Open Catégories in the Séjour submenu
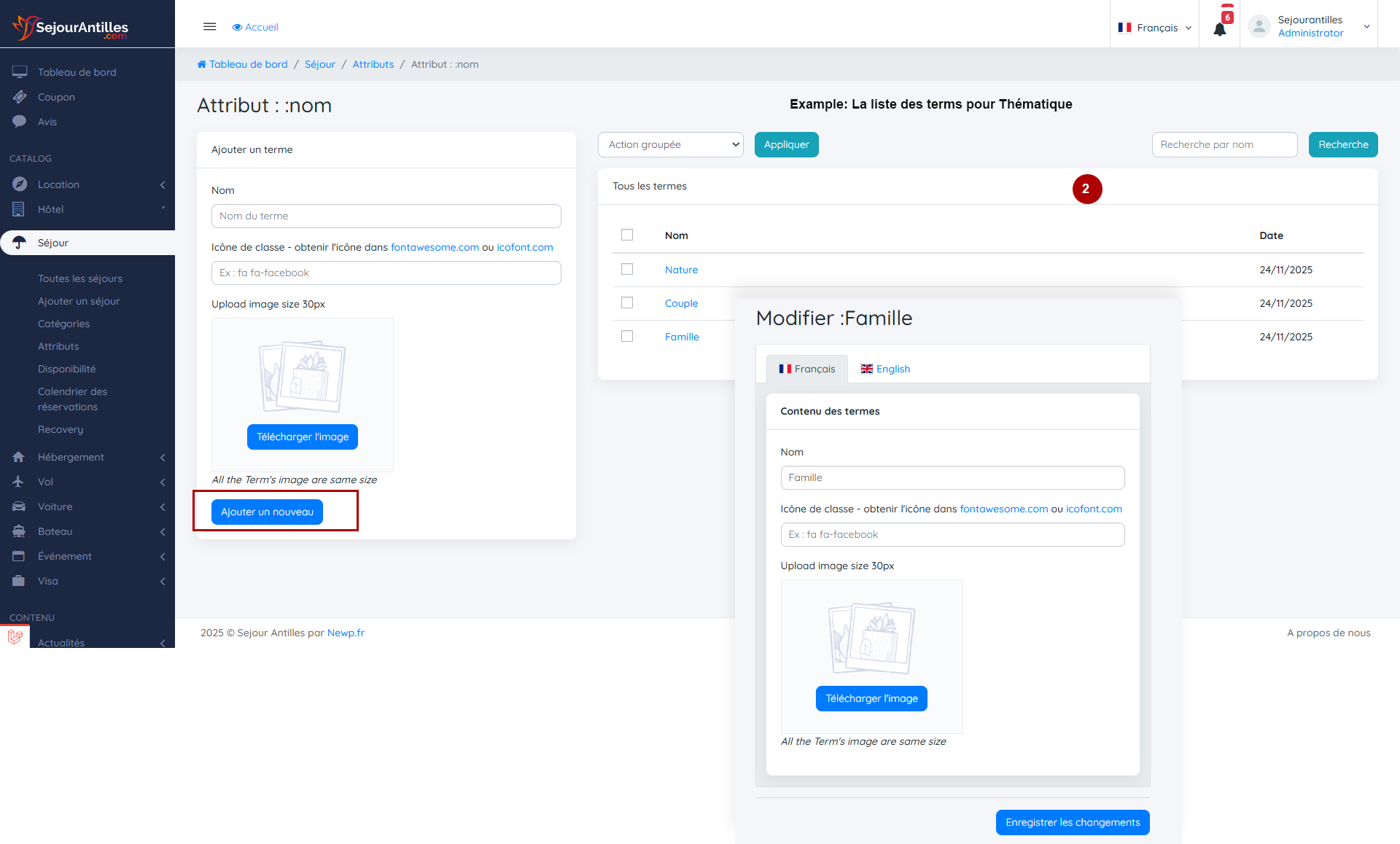 (x=63, y=324)
